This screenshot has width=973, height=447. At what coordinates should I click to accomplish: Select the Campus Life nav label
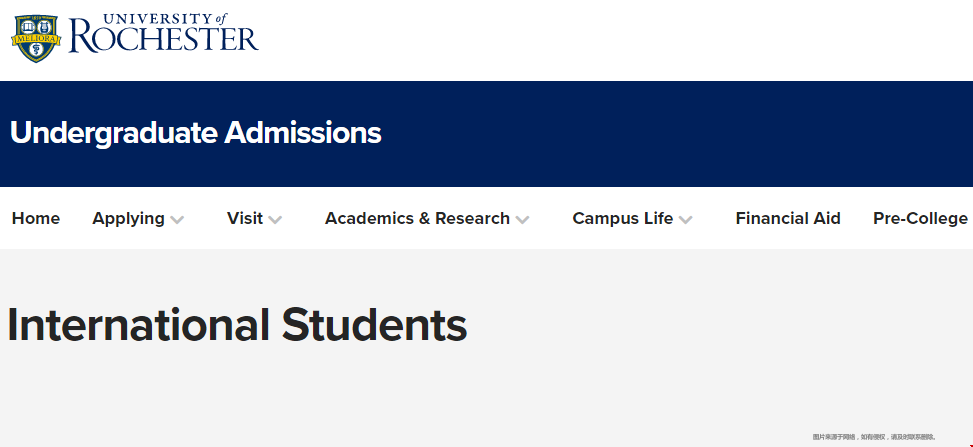click(x=622, y=219)
